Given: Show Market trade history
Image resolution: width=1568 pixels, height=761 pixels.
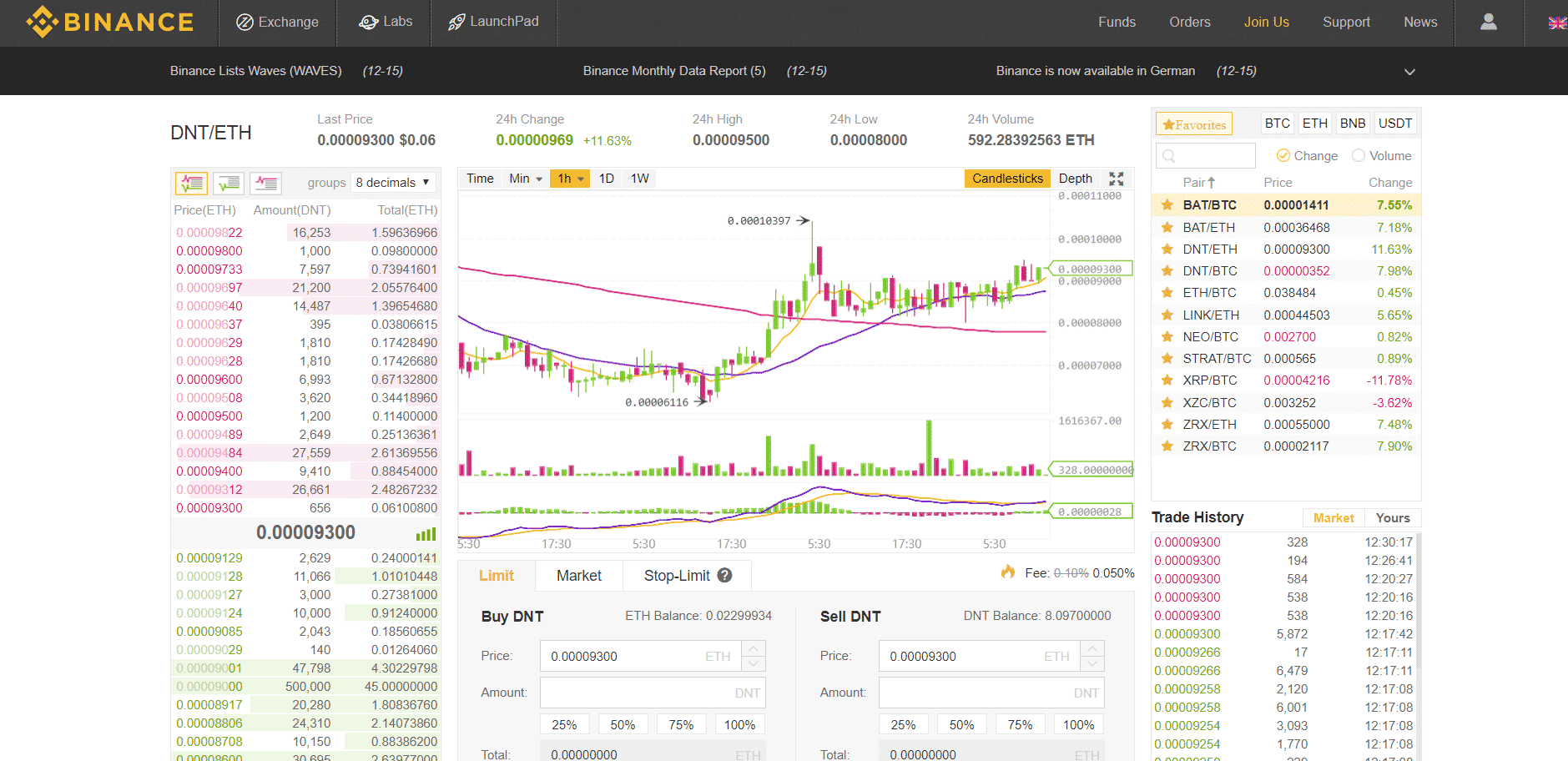Looking at the screenshot, I should point(1334,518).
